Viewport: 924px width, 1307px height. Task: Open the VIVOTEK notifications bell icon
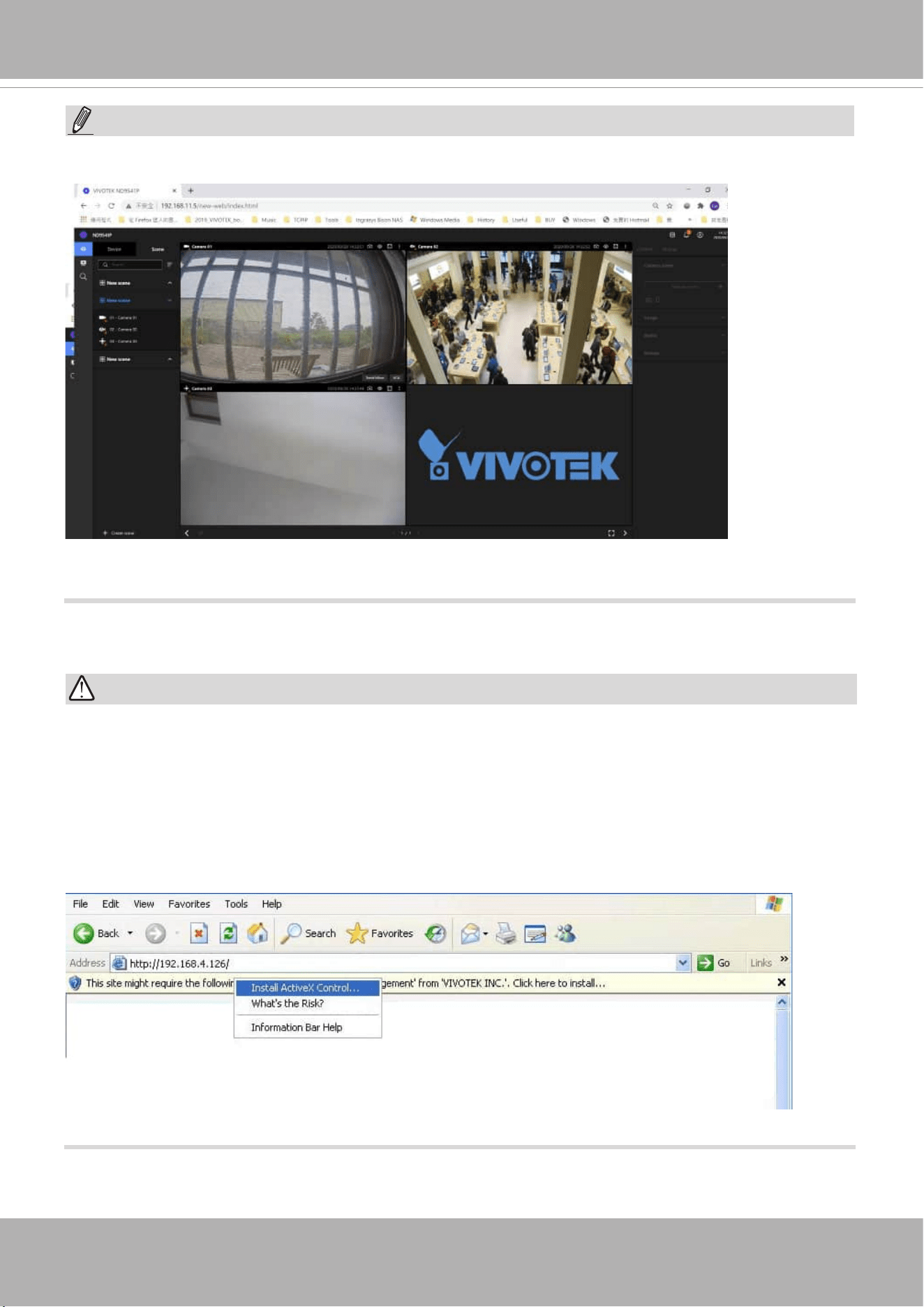pos(687,235)
